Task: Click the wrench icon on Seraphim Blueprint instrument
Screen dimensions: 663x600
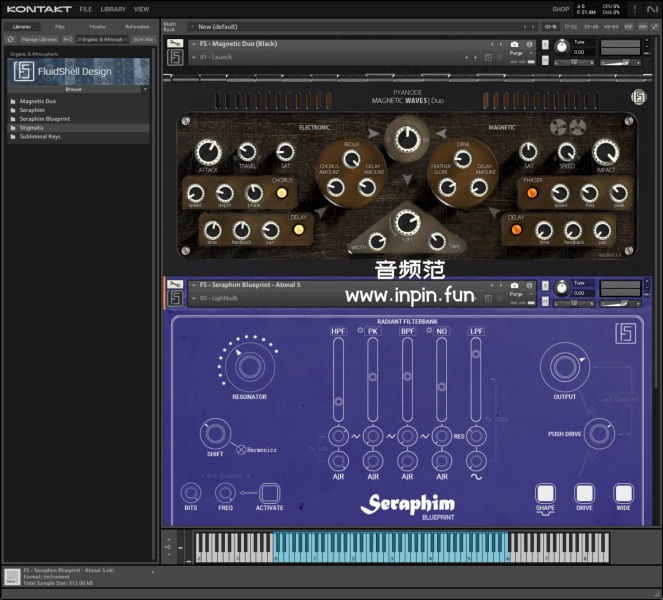Action: 175,285
